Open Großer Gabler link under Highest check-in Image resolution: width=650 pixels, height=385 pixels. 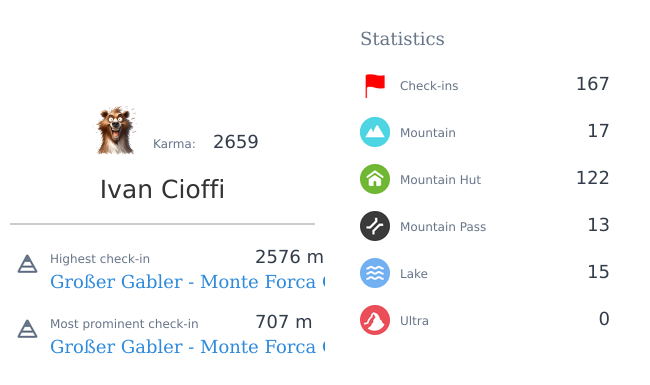[187, 282]
